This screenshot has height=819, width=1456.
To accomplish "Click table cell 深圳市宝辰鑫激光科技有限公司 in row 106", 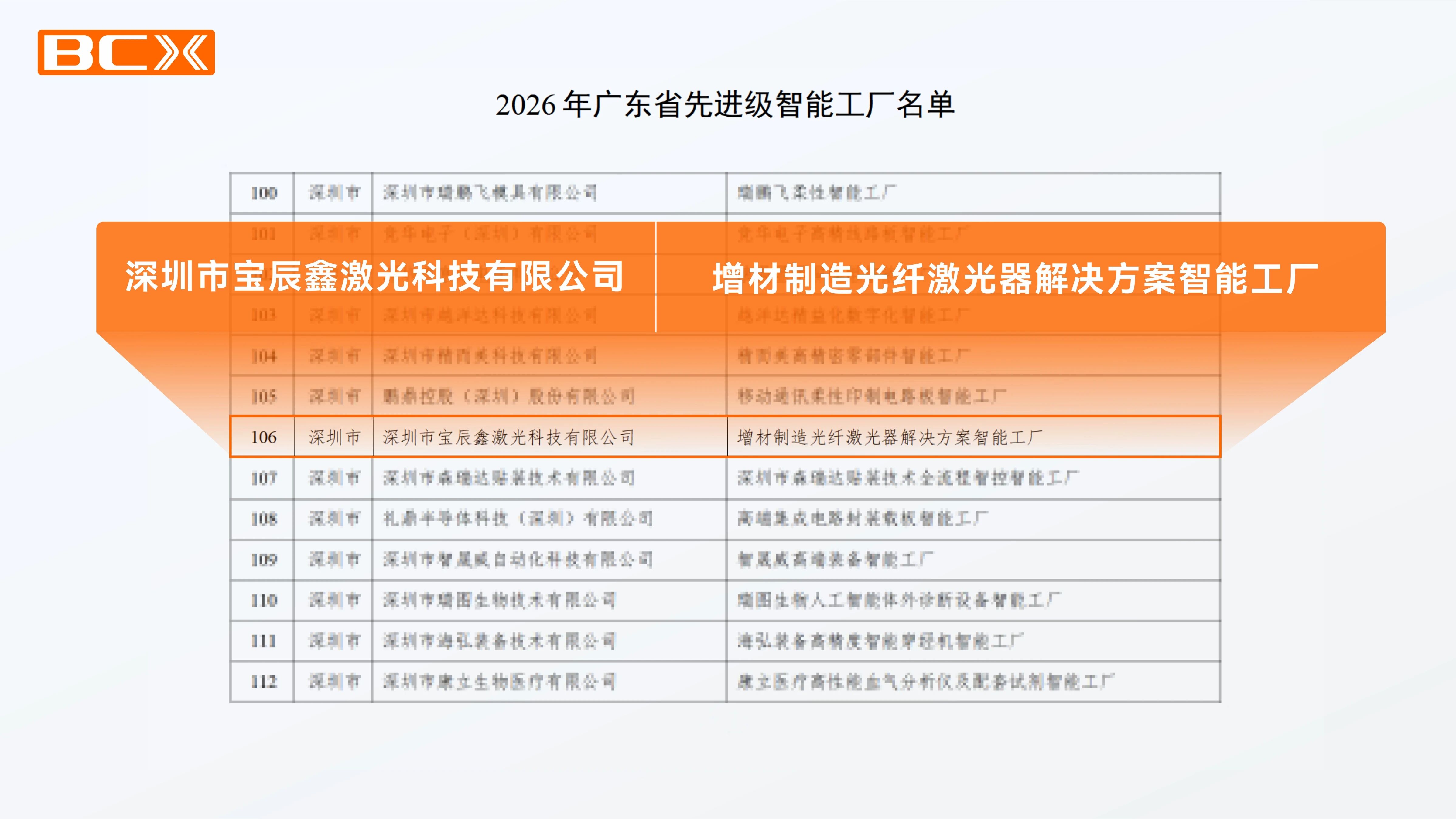I will click(x=550, y=437).
